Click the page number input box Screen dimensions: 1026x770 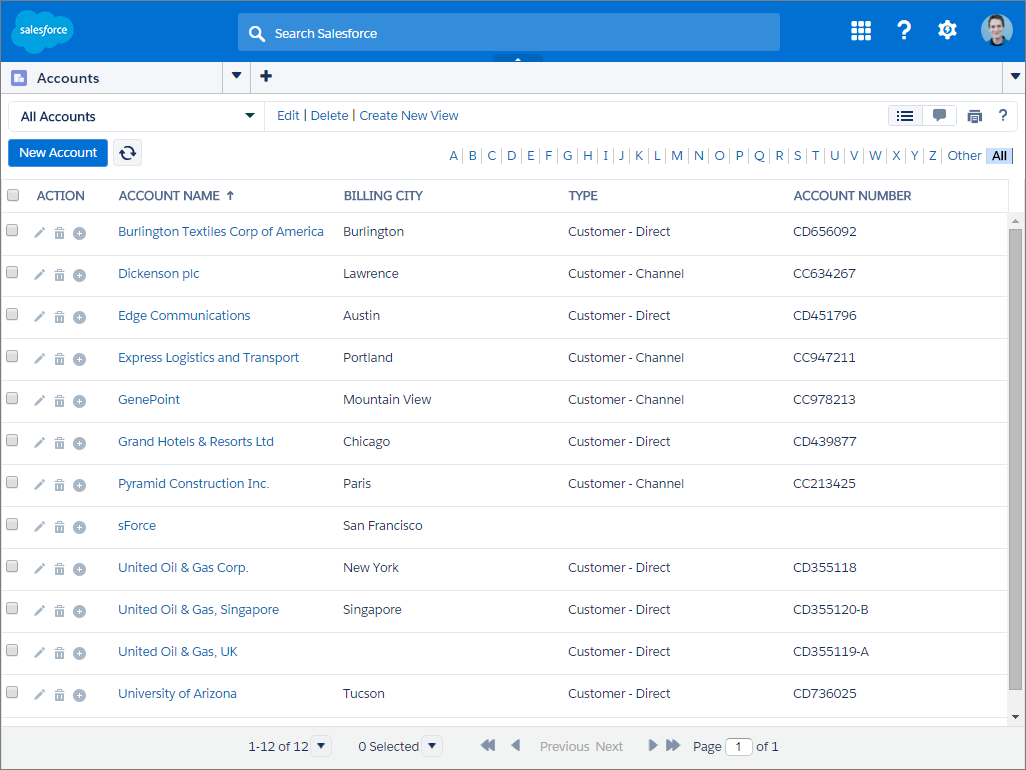(739, 746)
